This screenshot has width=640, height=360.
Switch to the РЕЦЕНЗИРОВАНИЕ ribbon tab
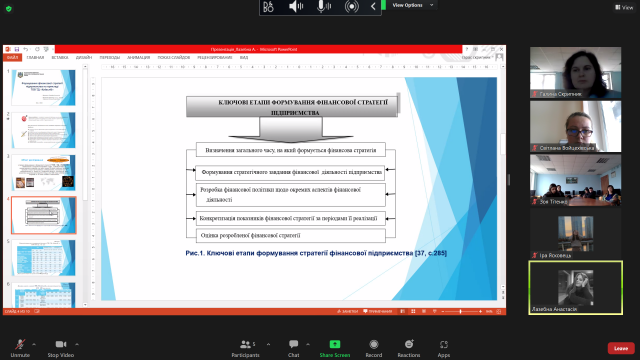pos(215,58)
